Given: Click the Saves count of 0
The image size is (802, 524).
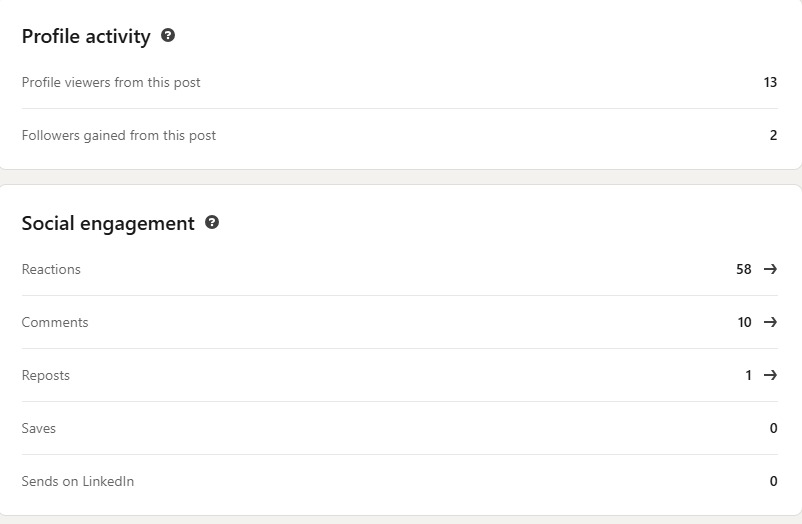Looking at the screenshot, I should pyautogui.click(x=773, y=428).
